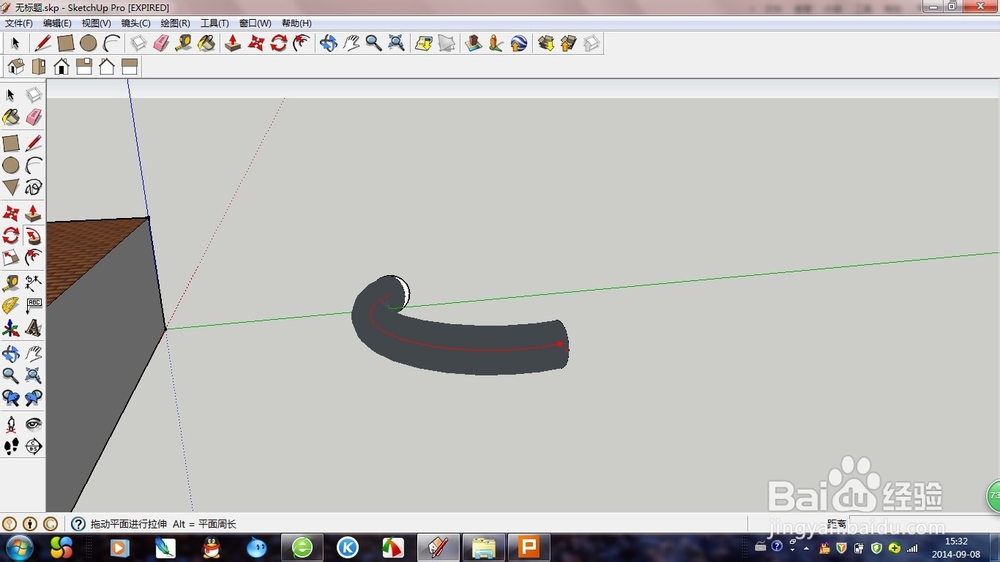The image size is (1000, 562).
Task: Click the Get Models icon
Action: click(546, 43)
